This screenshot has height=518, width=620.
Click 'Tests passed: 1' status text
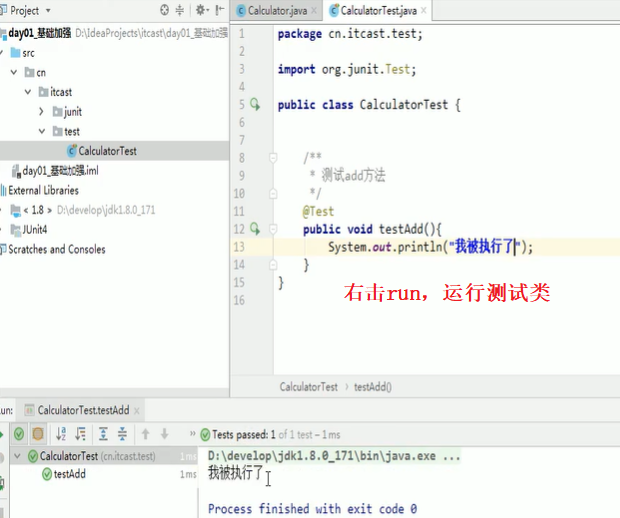click(x=244, y=435)
